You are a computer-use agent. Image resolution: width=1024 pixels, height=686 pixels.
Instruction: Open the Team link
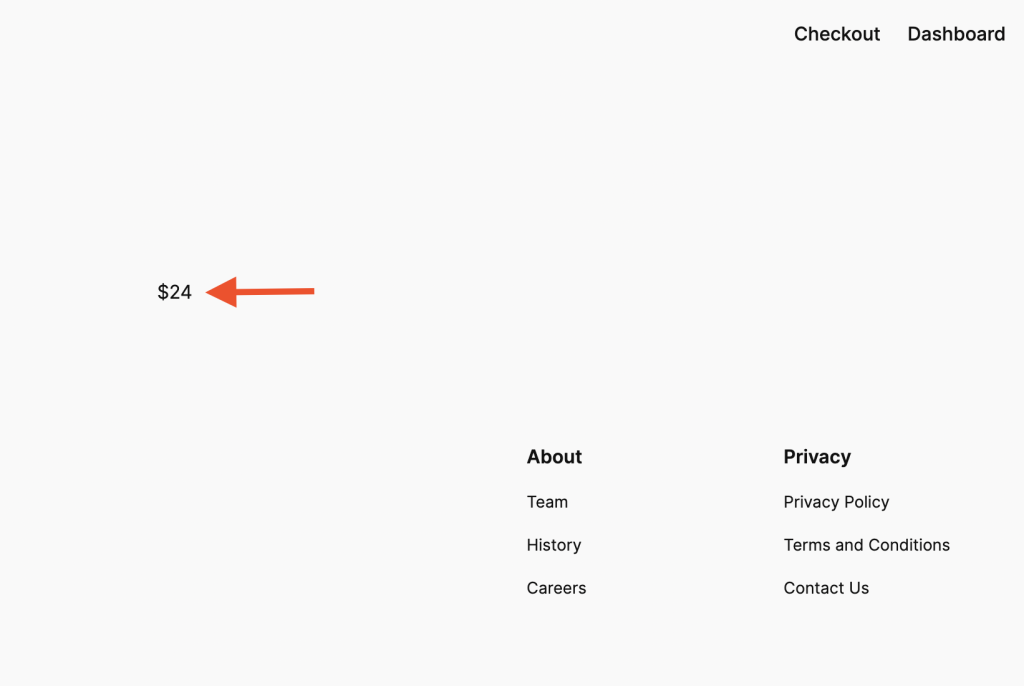click(547, 502)
